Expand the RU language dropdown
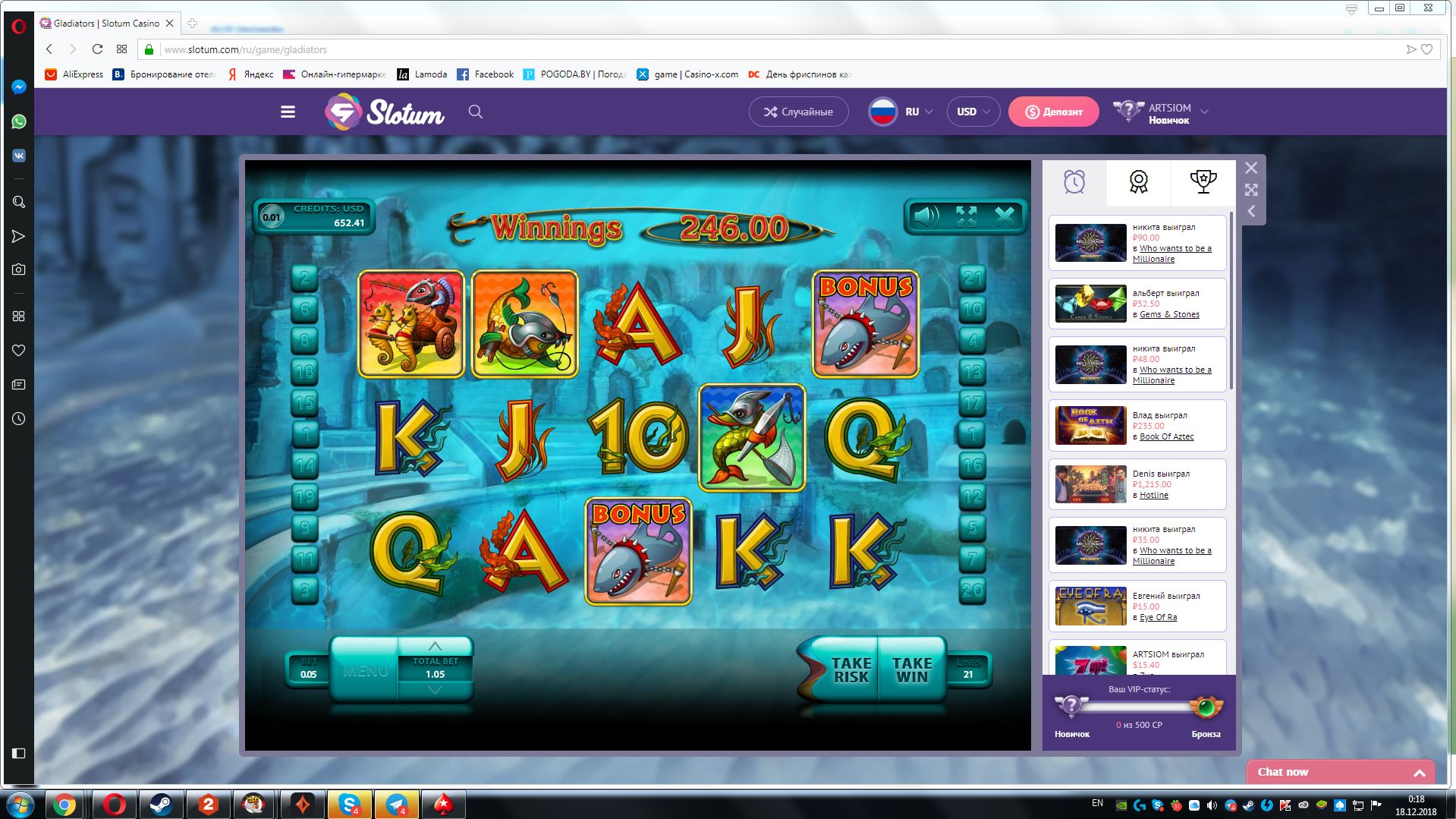 (x=901, y=112)
